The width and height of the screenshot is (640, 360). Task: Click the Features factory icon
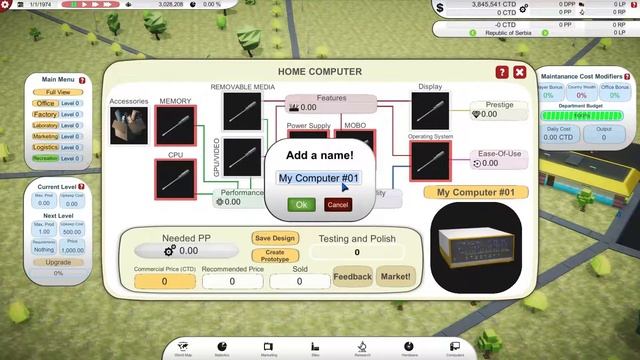[294, 108]
